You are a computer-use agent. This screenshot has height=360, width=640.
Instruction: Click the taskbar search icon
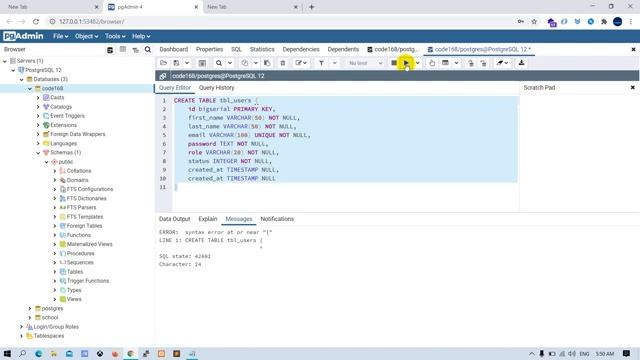[x=22, y=353]
